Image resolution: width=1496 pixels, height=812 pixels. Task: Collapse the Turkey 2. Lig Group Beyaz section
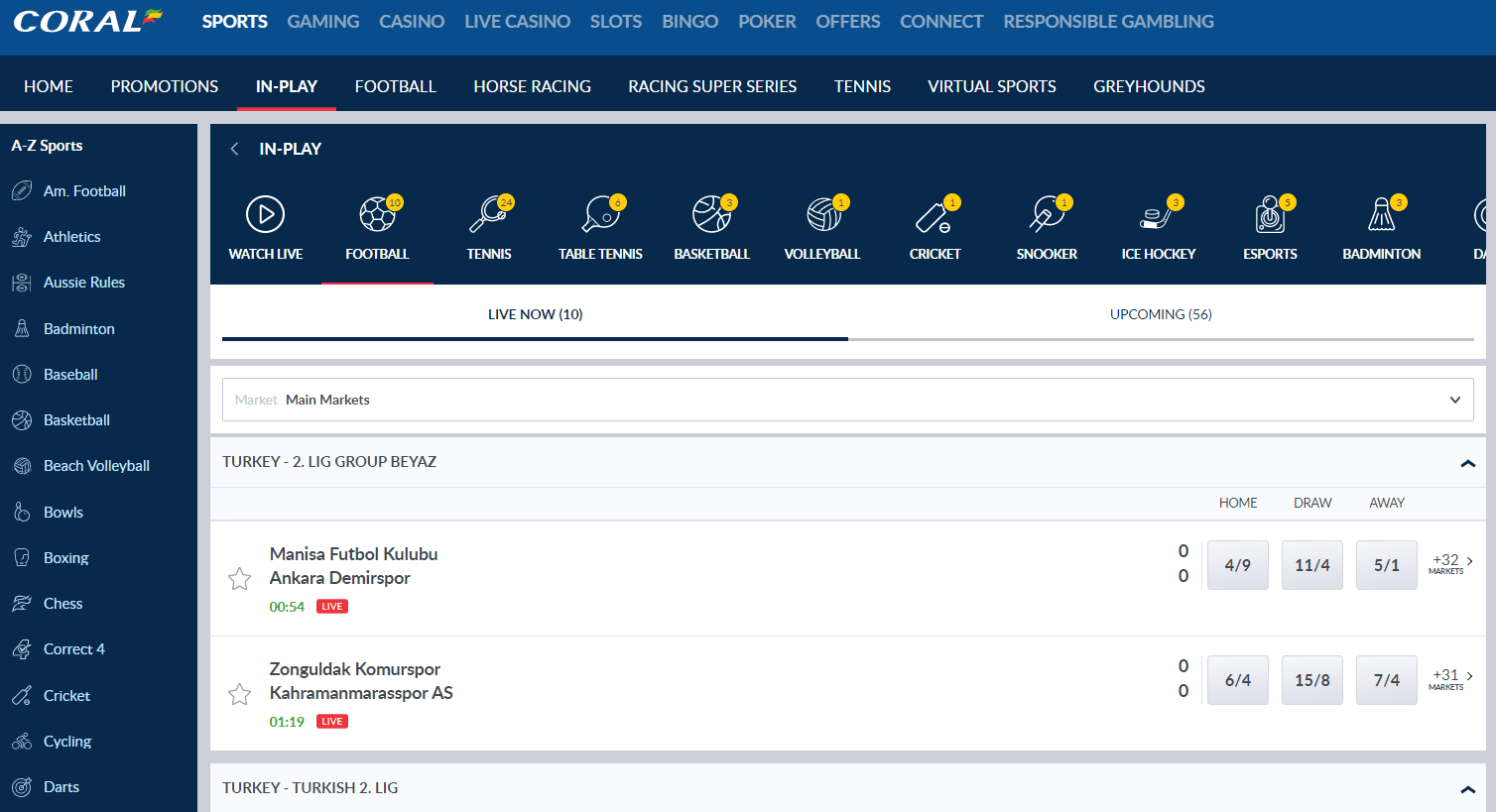coord(1467,463)
